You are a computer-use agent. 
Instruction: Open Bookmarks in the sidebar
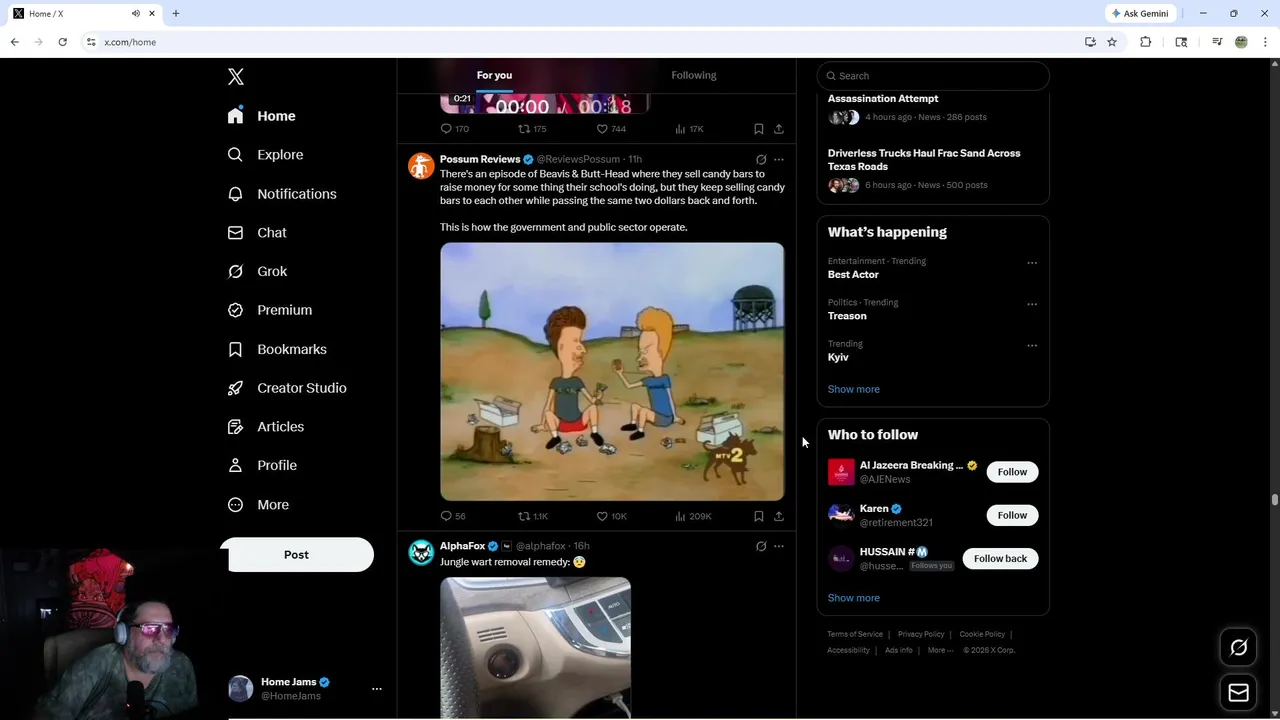[277, 349]
